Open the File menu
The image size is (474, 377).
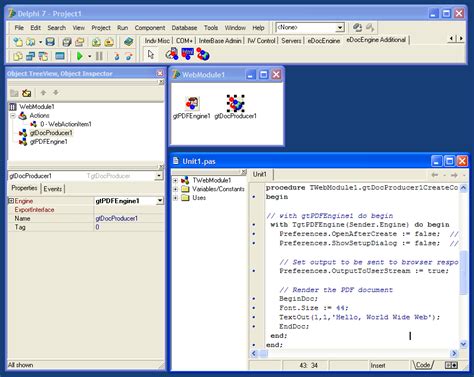(19, 28)
